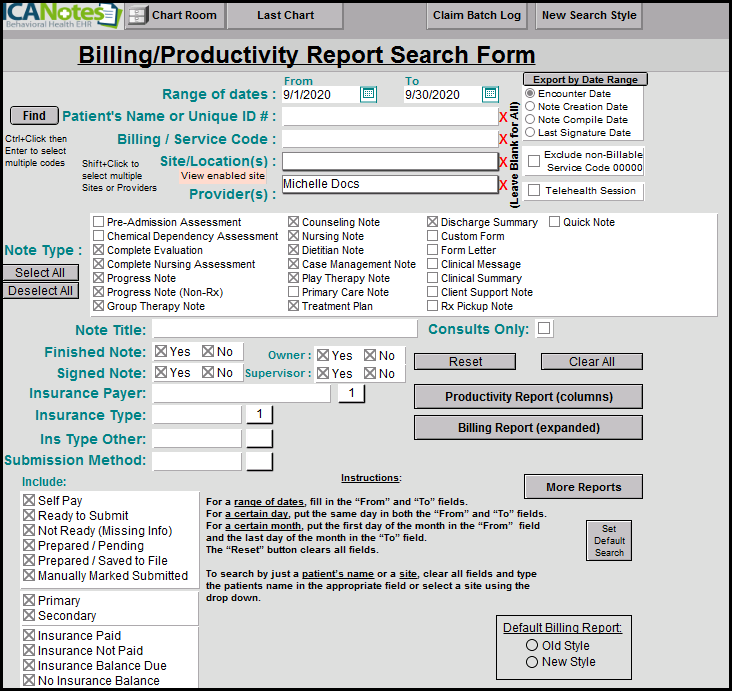Viewport: 732px width, 691px height.
Task: Open the Insurance Type picker button
Action: pyautogui.click(x=259, y=414)
